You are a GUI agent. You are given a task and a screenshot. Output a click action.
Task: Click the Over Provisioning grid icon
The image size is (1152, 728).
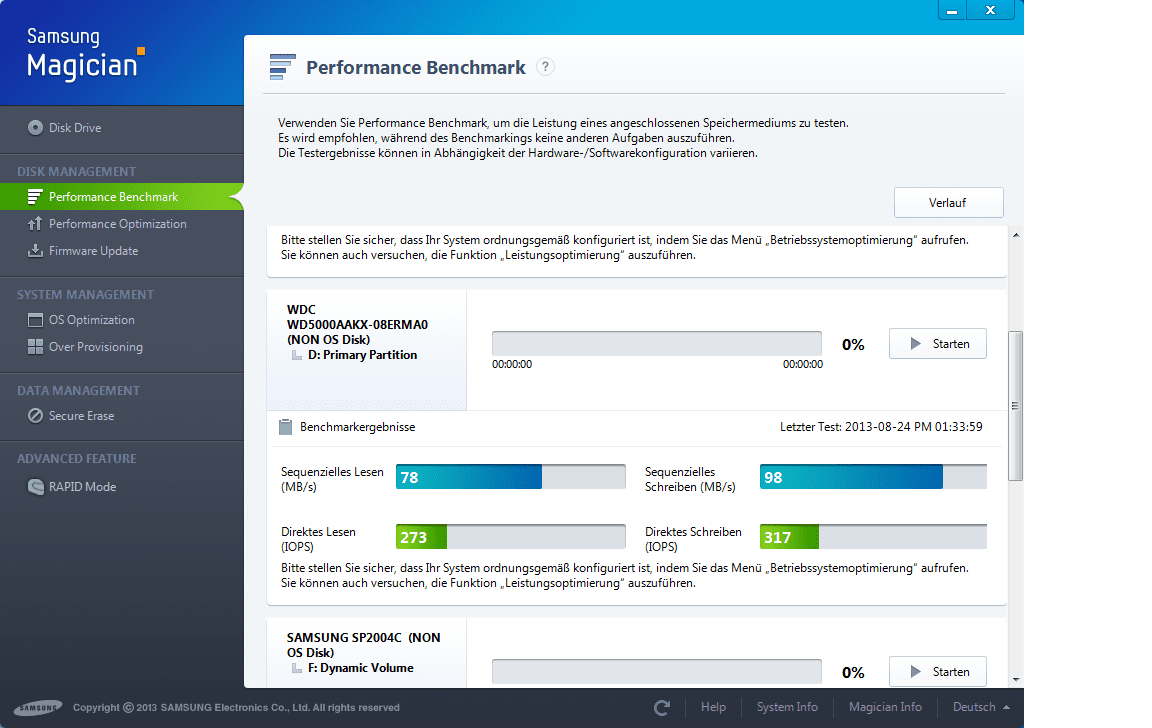click(35, 347)
